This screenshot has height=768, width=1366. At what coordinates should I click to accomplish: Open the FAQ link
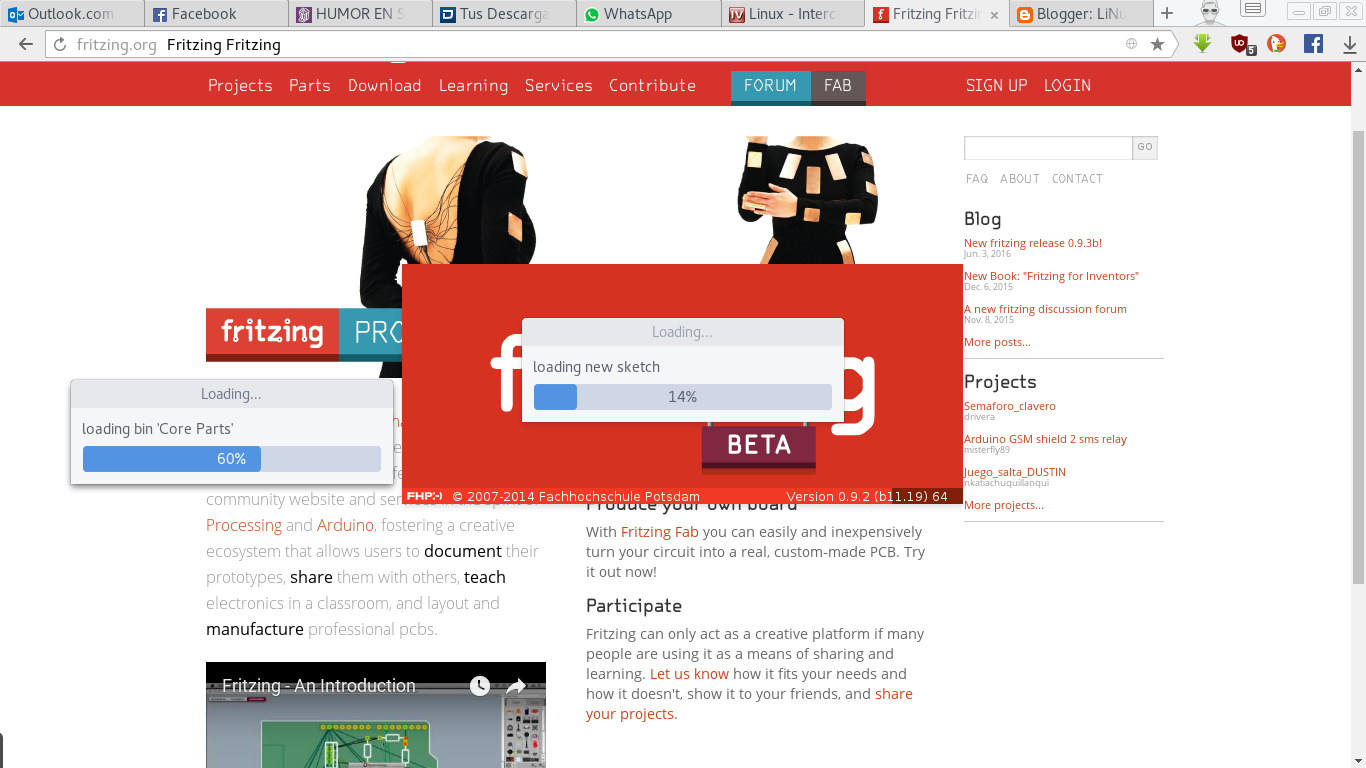click(977, 179)
